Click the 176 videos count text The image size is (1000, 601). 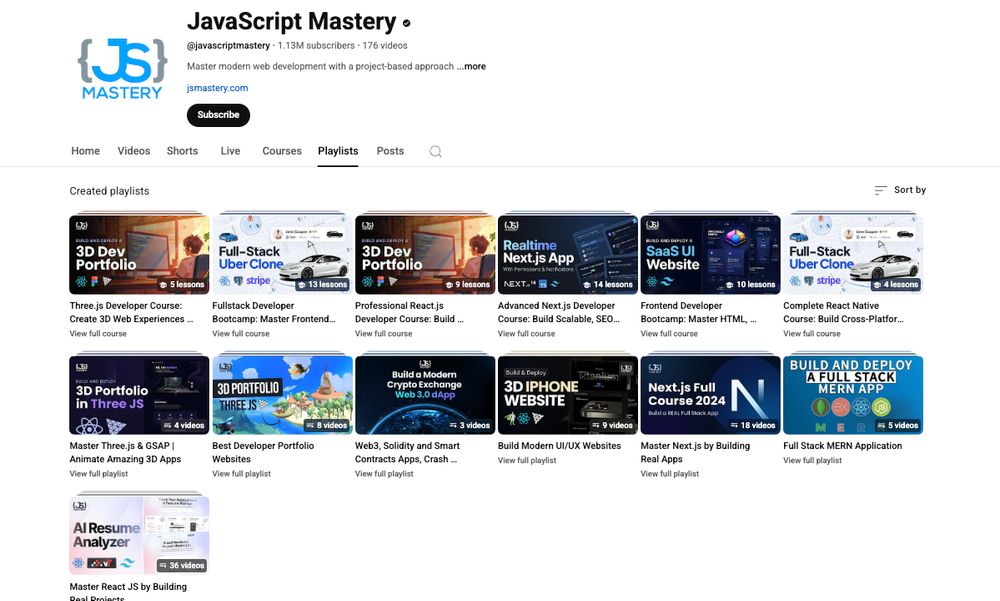coord(385,46)
